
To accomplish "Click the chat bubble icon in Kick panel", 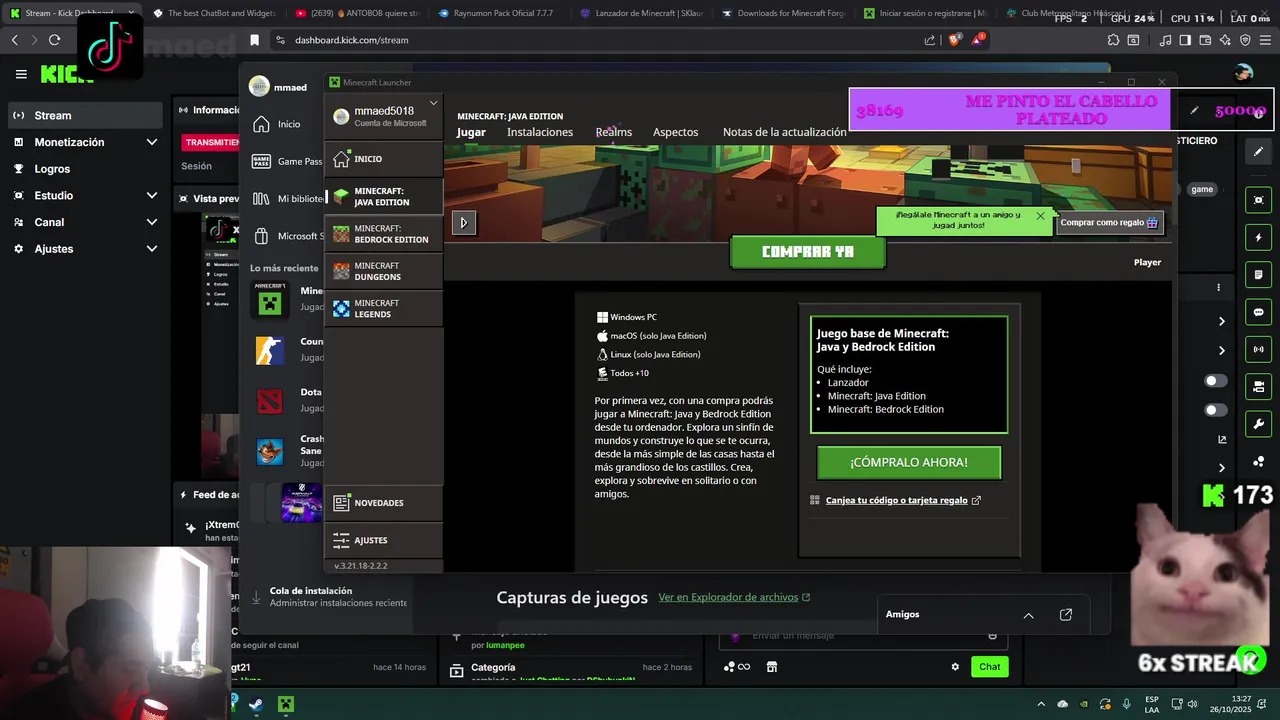I will click(1258, 312).
